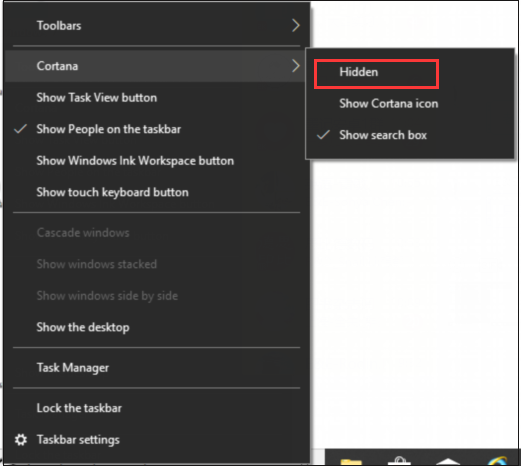This screenshot has width=521, height=466.
Task: Open the Toolbars submenu entry
Action: click(157, 26)
